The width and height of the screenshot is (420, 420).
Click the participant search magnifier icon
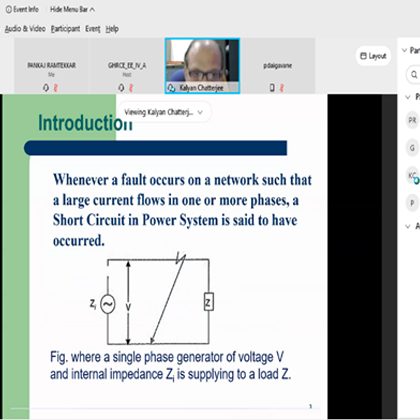[414, 74]
